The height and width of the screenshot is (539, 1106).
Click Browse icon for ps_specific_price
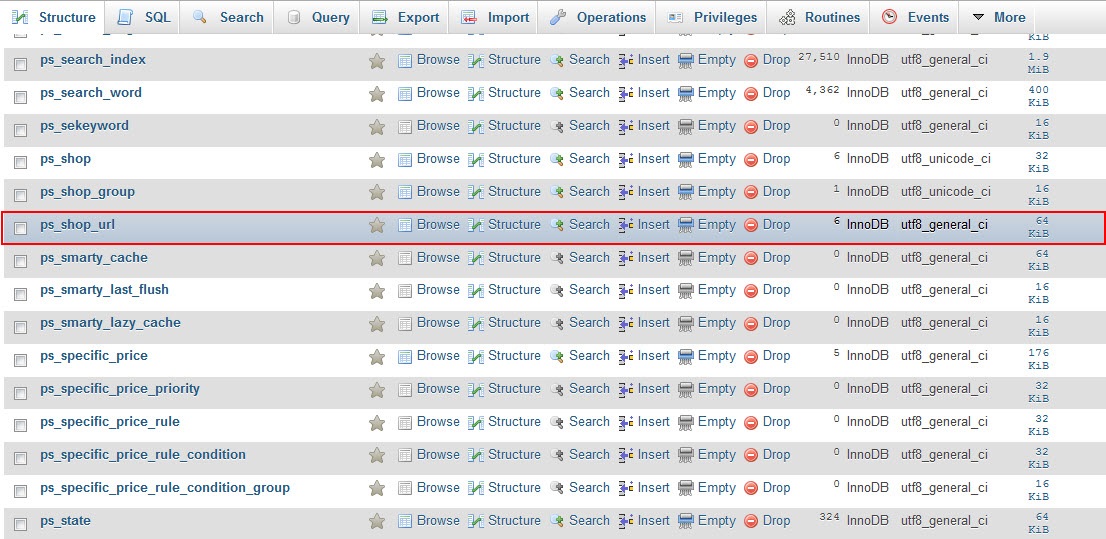(x=405, y=356)
